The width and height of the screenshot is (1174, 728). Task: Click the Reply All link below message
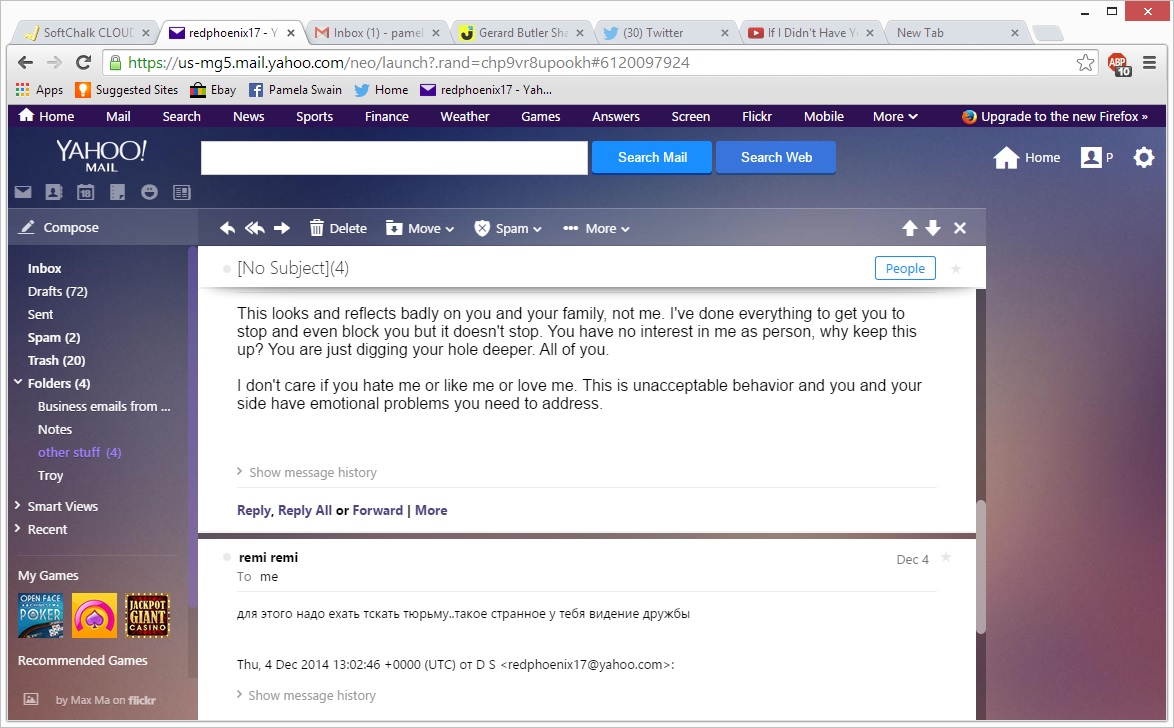(x=305, y=510)
